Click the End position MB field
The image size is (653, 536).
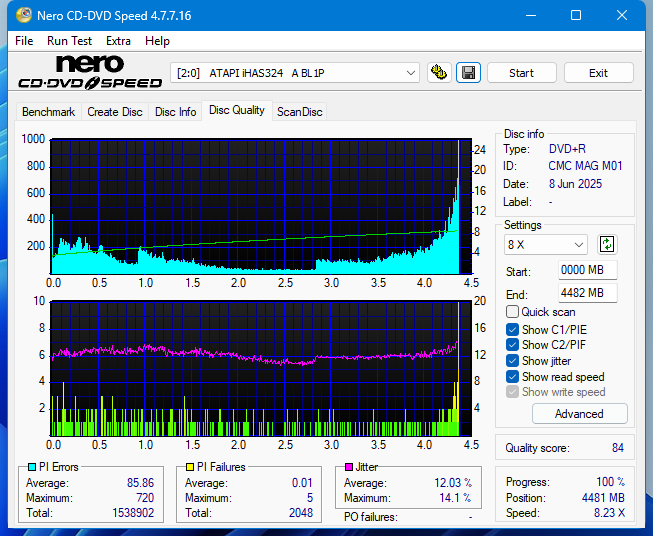[x=587, y=293]
